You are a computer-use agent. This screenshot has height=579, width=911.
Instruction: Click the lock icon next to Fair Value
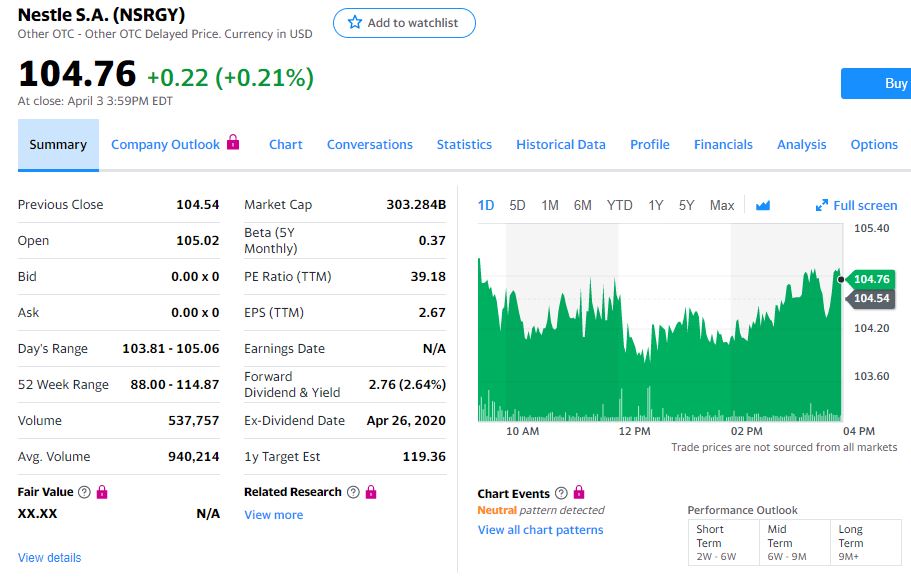102,492
